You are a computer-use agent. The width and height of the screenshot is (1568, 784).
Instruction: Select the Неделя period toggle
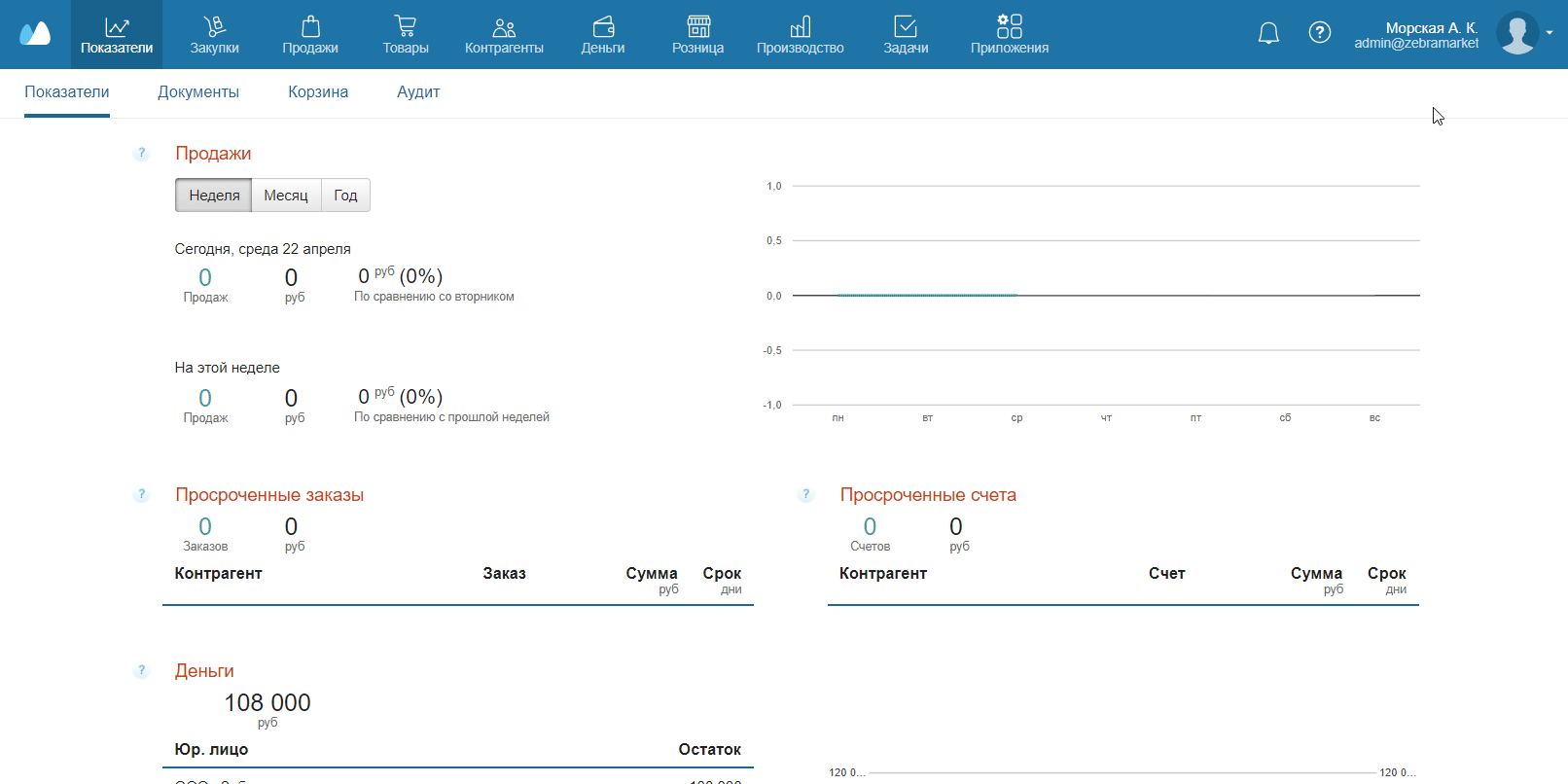[x=214, y=196]
